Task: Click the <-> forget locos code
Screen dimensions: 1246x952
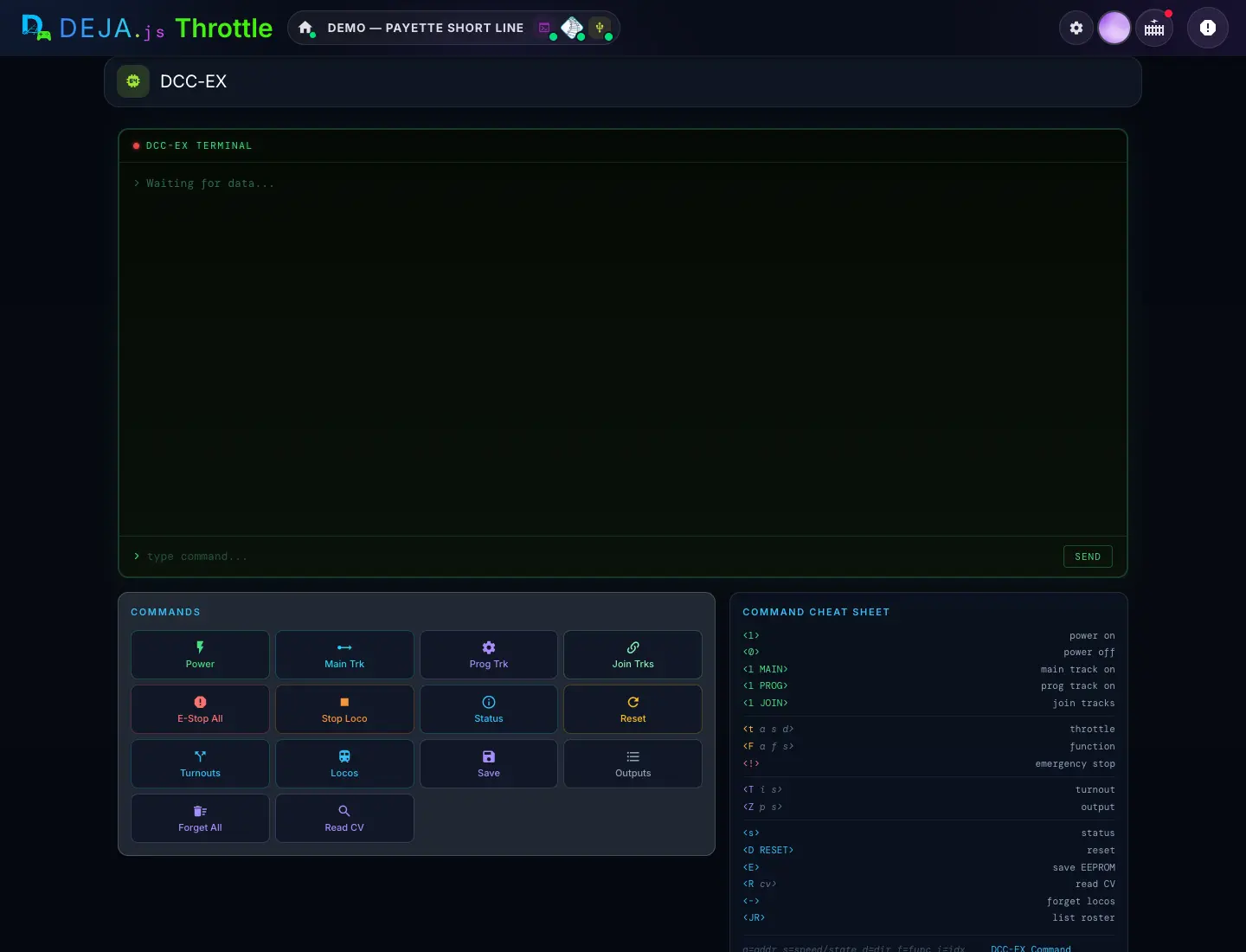Action: point(751,901)
